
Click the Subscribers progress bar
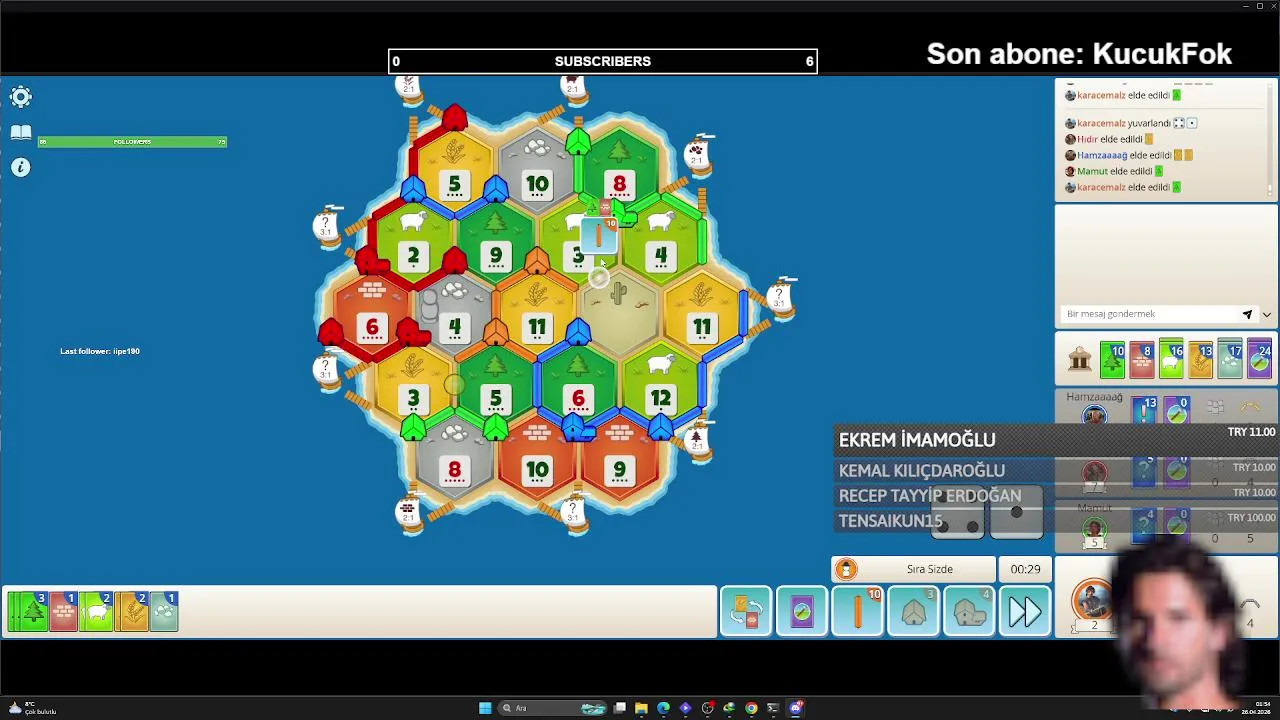pyautogui.click(x=603, y=61)
